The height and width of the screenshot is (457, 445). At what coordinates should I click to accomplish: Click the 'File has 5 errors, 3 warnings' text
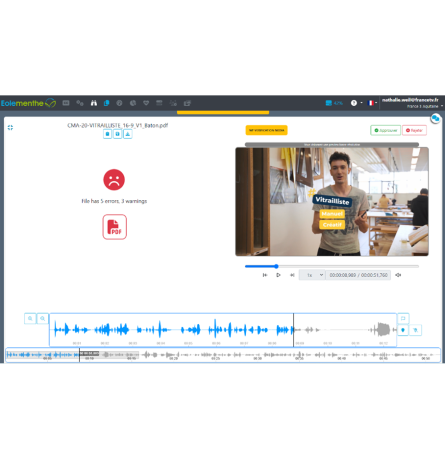(114, 201)
